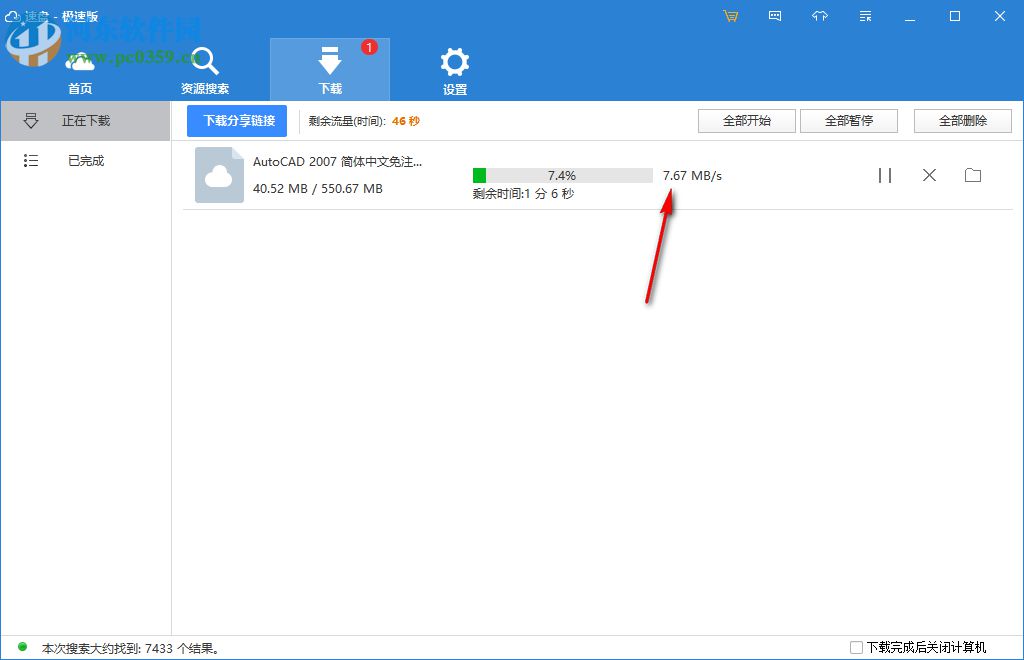The width and height of the screenshot is (1024, 660).
Task: Open the feedback chat bubble icon
Action: (x=775, y=16)
